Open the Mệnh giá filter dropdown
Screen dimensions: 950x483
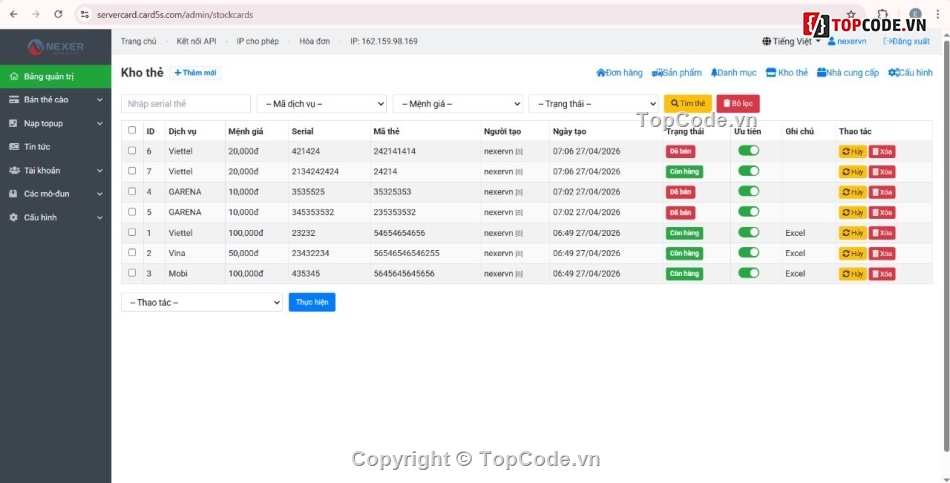click(457, 104)
